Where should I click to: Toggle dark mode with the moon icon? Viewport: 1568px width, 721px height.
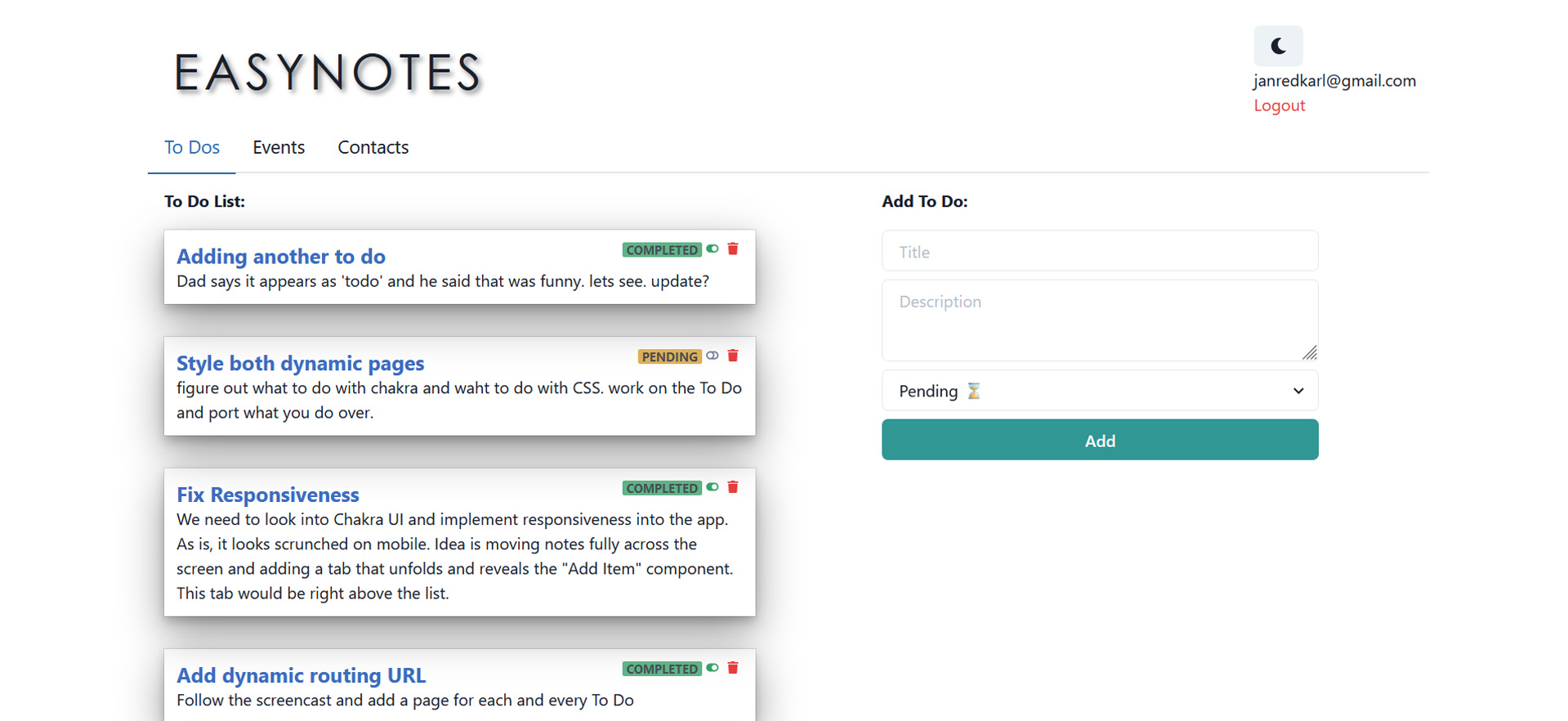tap(1278, 47)
